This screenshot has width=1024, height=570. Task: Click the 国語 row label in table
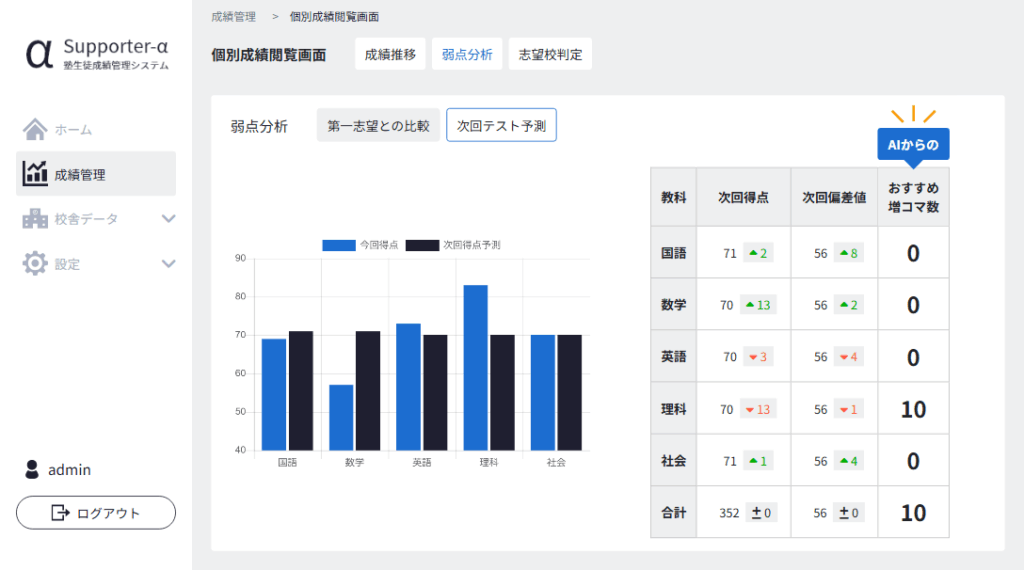(x=673, y=253)
